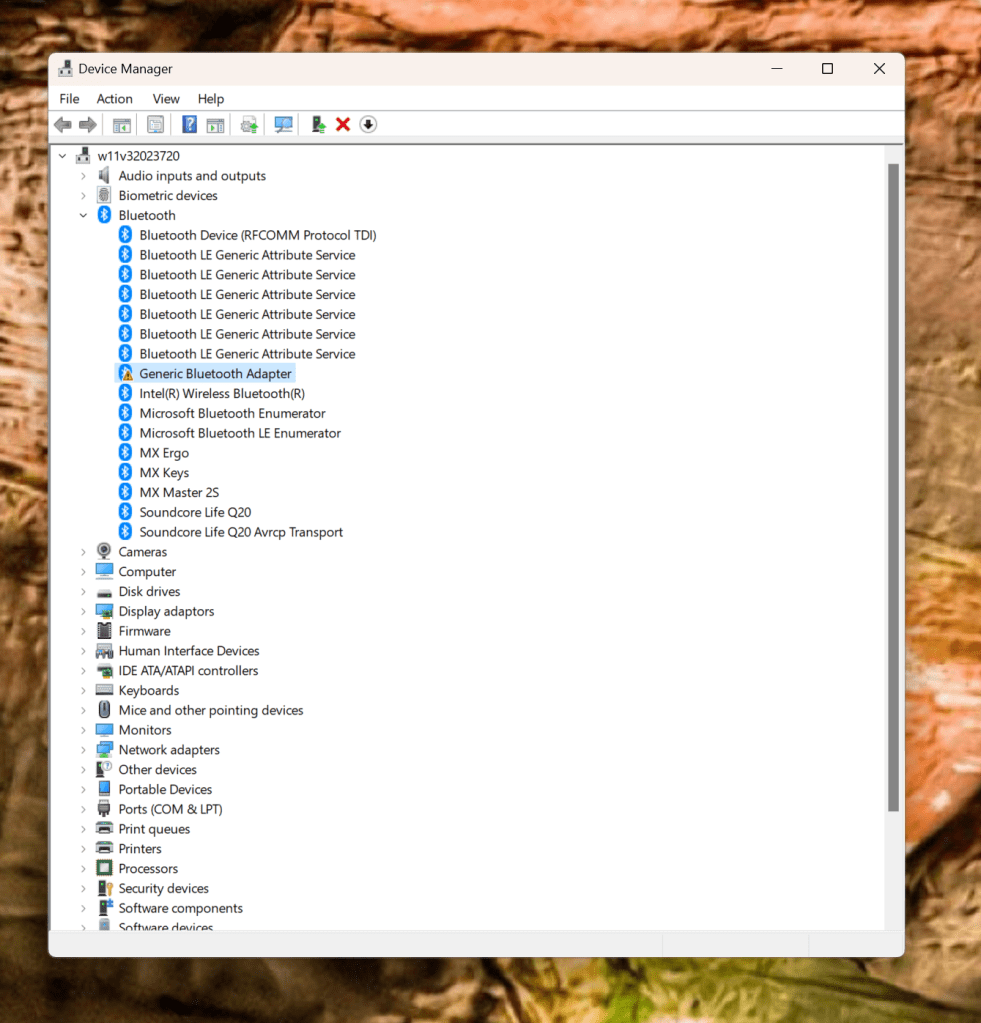981x1023 pixels.
Task: Open the File menu
Action: [x=69, y=99]
